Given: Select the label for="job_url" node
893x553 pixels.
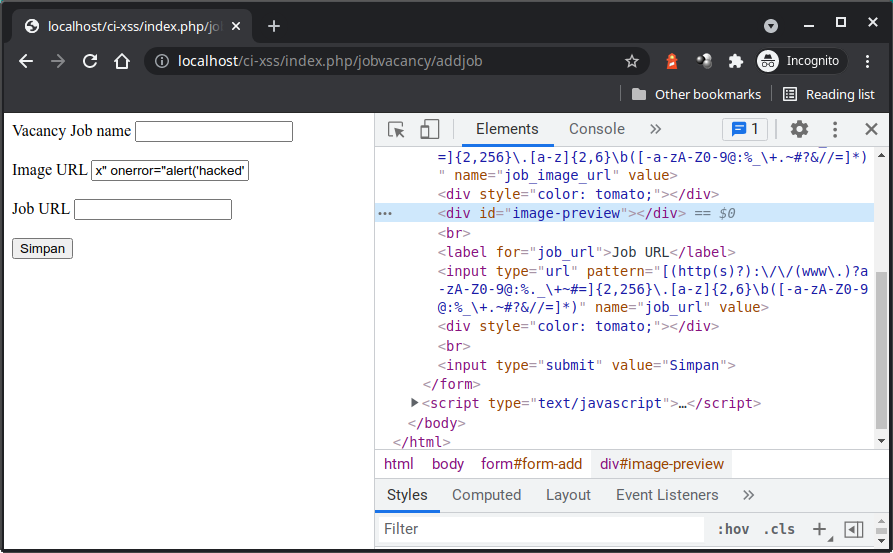Looking at the screenshot, I should click(x=586, y=252).
